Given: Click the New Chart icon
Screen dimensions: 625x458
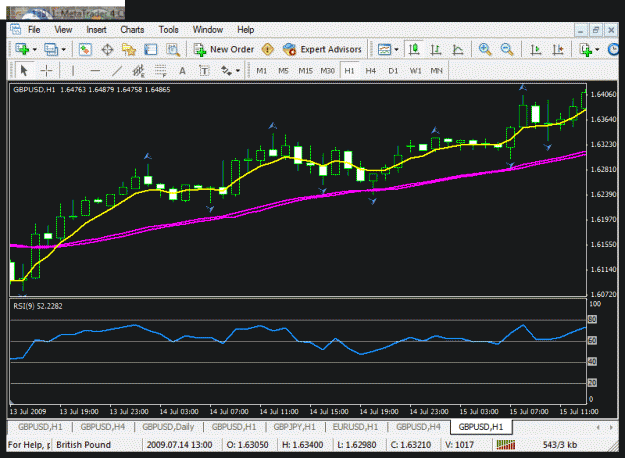Looking at the screenshot, I should pyautogui.click(x=22, y=49).
